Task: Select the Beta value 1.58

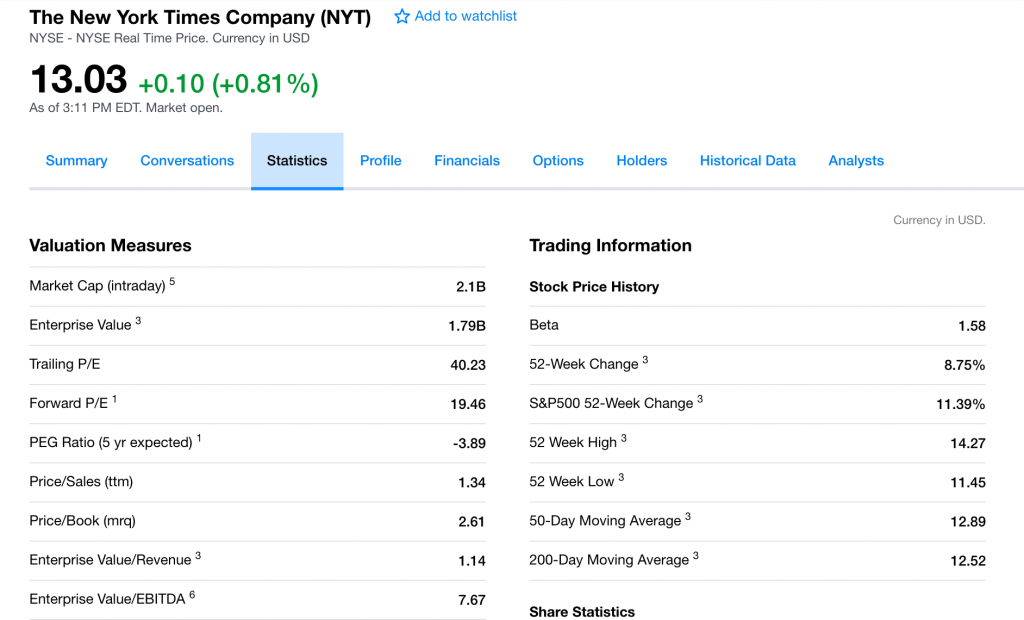Action: [972, 326]
